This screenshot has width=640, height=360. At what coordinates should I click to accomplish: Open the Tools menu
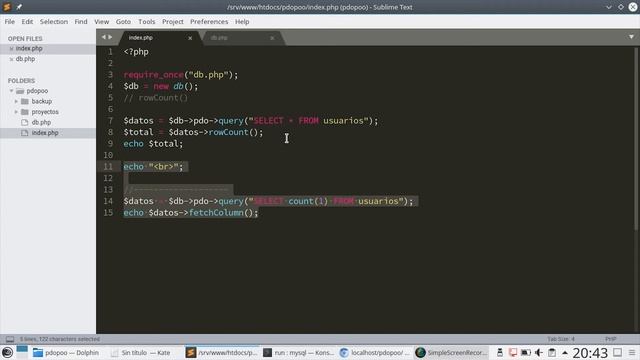(147, 22)
